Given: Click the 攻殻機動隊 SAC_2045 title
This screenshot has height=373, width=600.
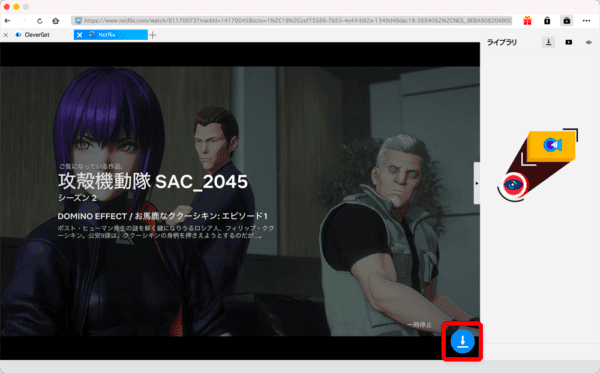Looking at the screenshot, I should (x=153, y=181).
